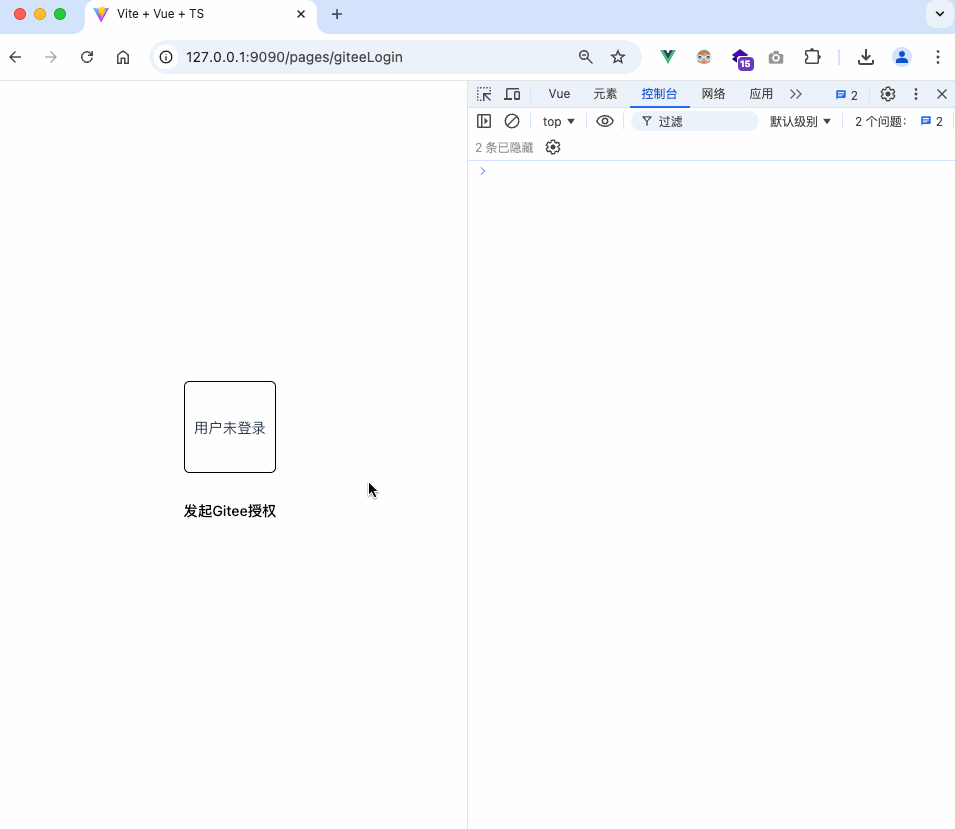955x829 pixels.
Task: Show the console sidebar panel icon
Action: (x=484, y=121)
